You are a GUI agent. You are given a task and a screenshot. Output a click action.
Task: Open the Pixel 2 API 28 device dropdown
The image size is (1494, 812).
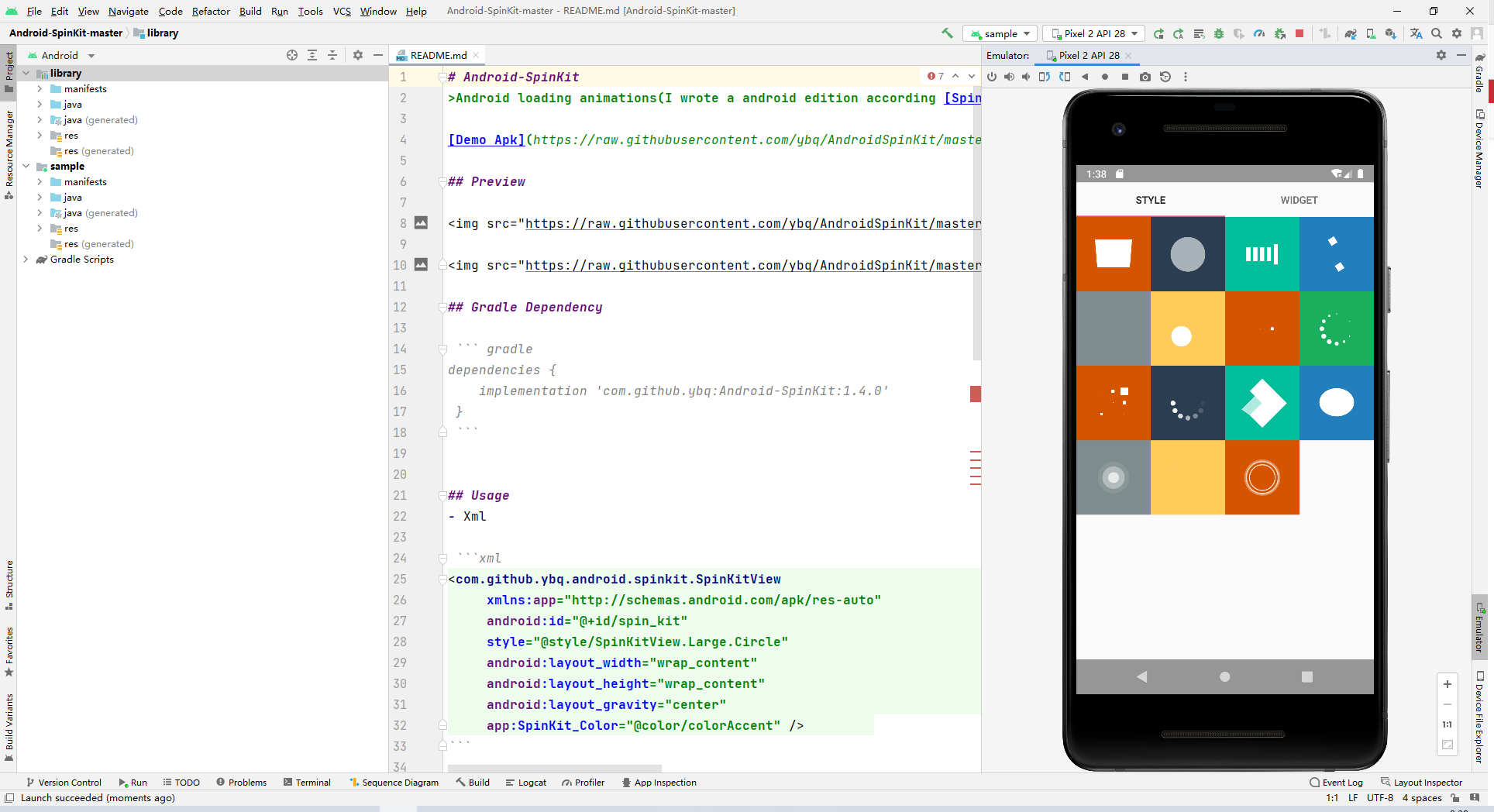(x=1094, y=33)
